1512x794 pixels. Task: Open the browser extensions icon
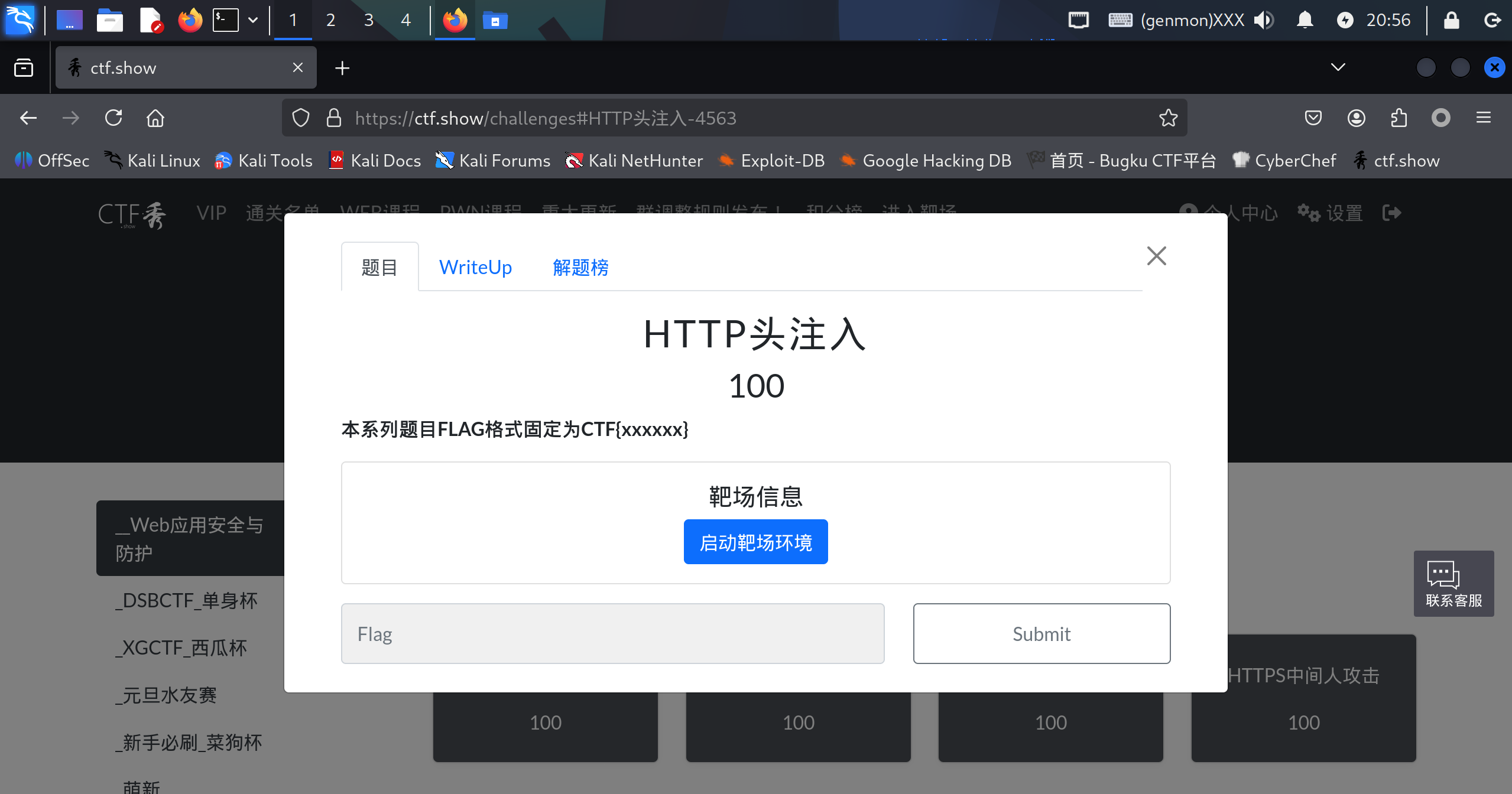[1399, 118]
